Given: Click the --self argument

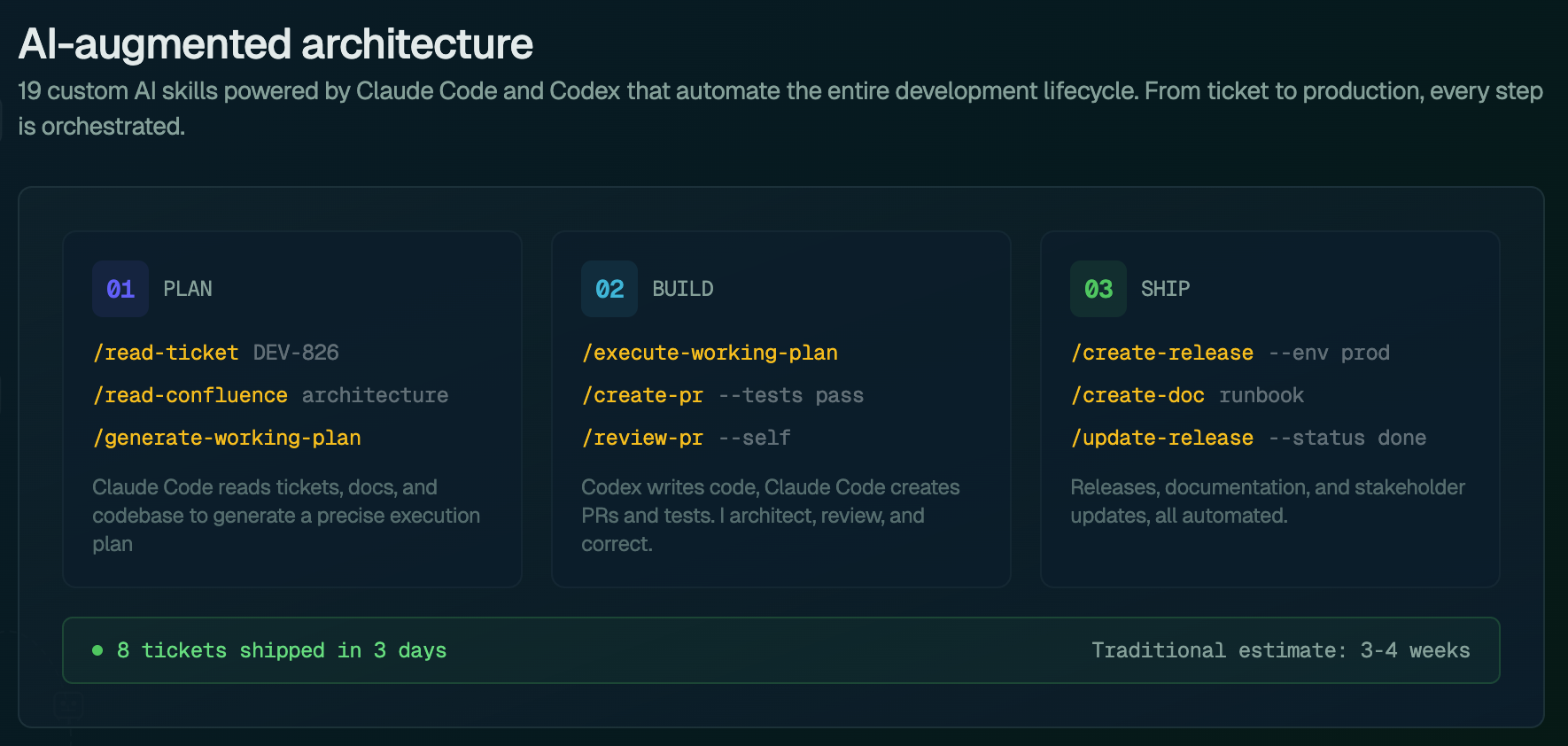Looking at the screenshot, I should [754, 438].
